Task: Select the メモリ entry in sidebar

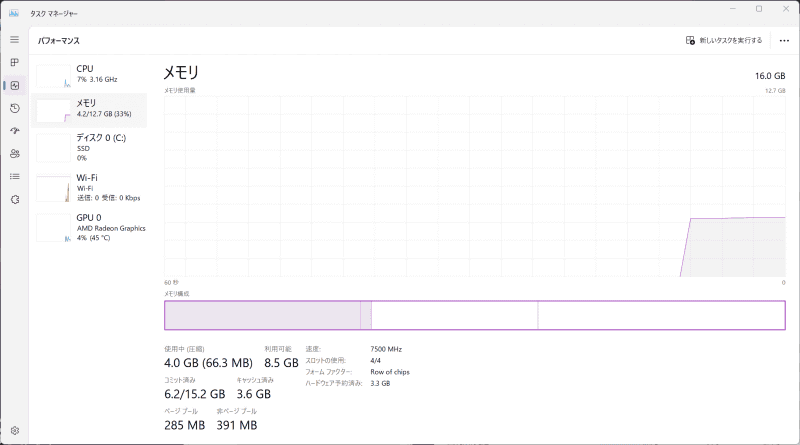Action: point(89,110)
